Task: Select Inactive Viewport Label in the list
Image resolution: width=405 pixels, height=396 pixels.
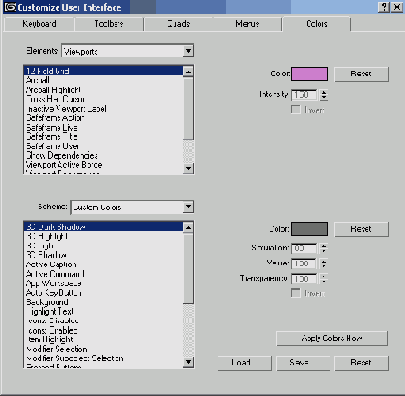Action: (104, 109)
